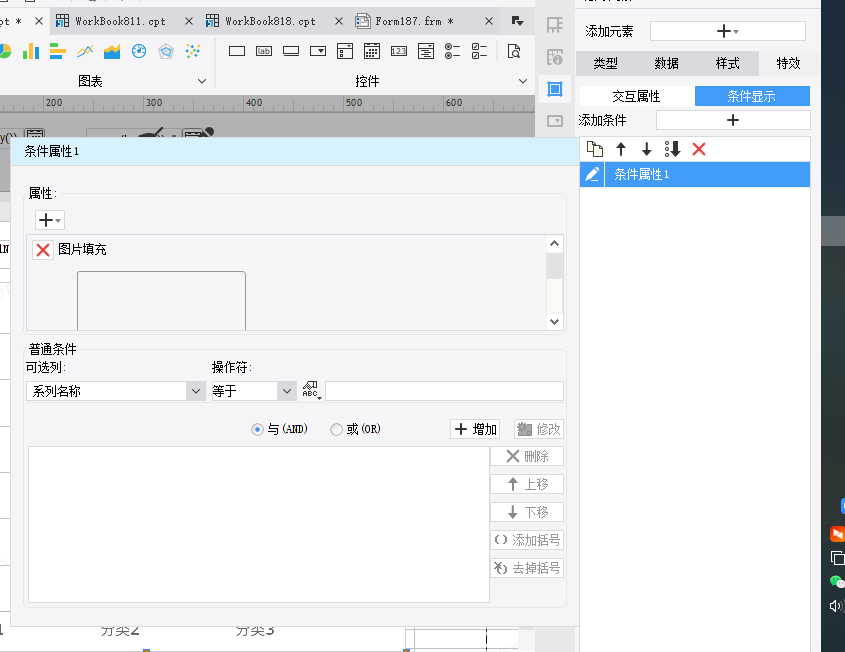Click the 去掉括号 button
This screenshot has height=652, width=845.
[x=527, y=568]
